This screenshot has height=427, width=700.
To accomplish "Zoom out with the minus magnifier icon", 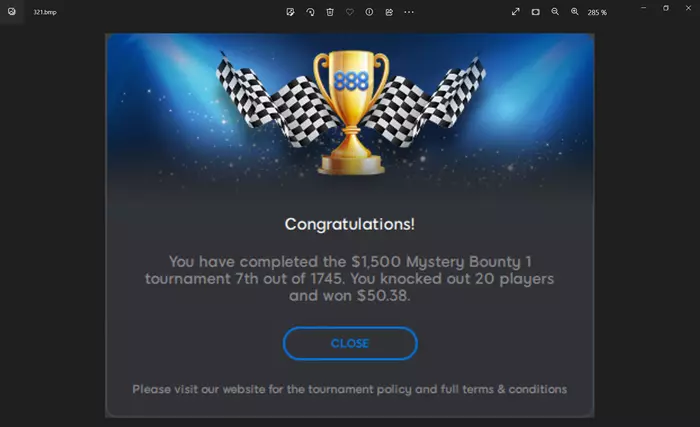I will 555,12.
